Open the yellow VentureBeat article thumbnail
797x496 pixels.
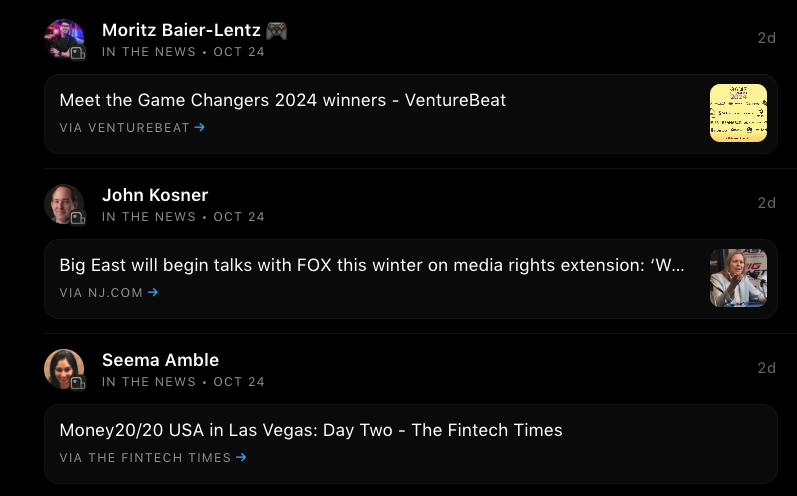click(x=738, y=113)
